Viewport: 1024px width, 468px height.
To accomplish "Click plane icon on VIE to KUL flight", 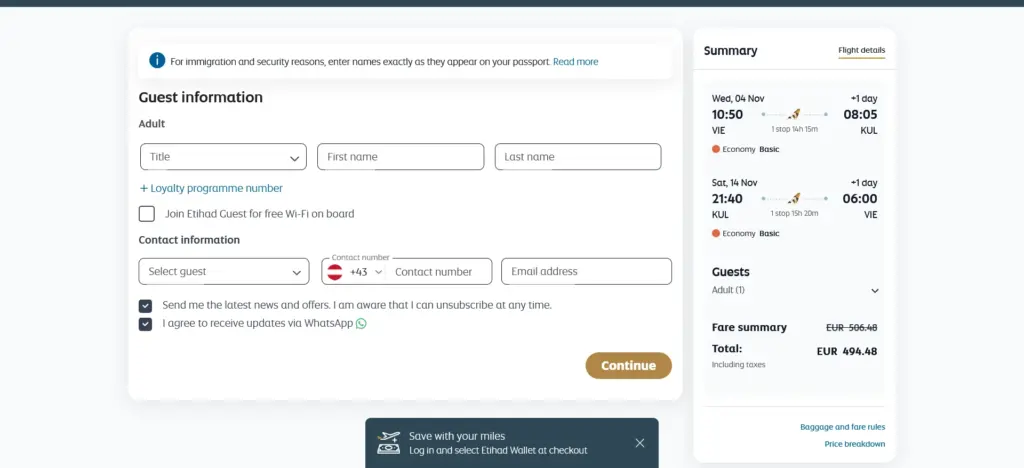I will [x=794, y=114].
